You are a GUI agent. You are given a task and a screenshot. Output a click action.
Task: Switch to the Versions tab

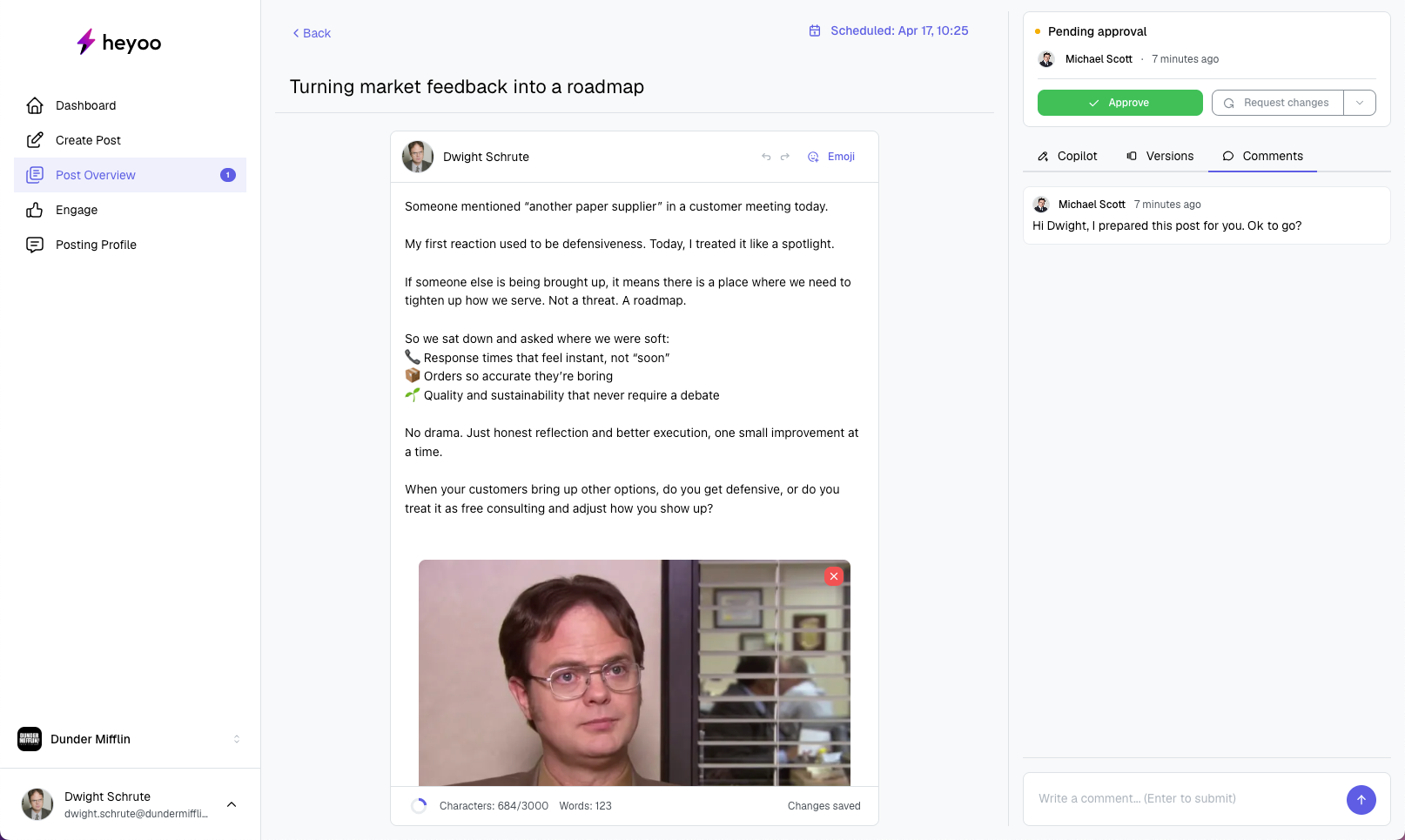pos(1160,156)
